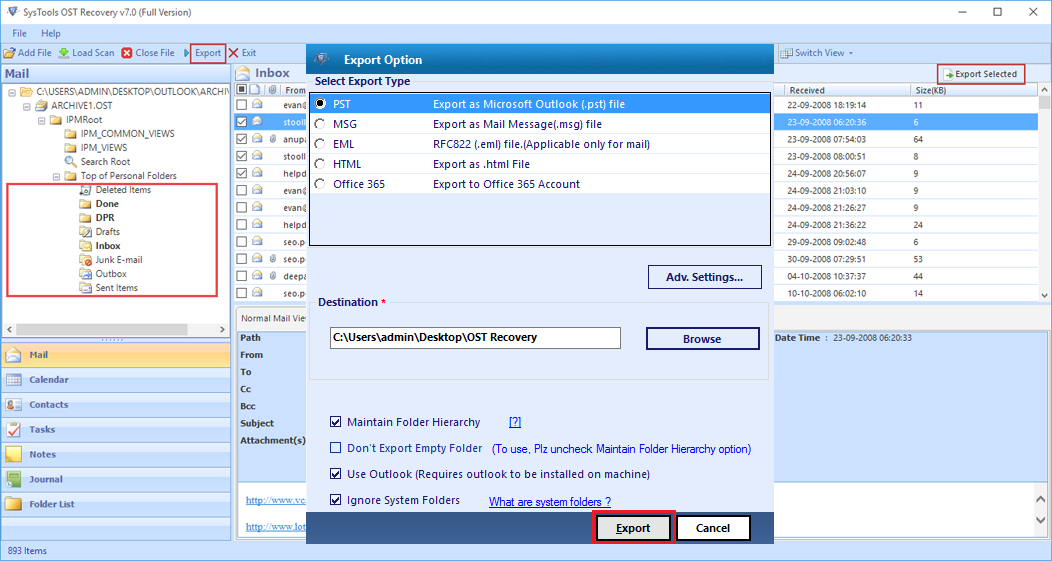
Task: Click the Destination path input field
Action: 475,338
